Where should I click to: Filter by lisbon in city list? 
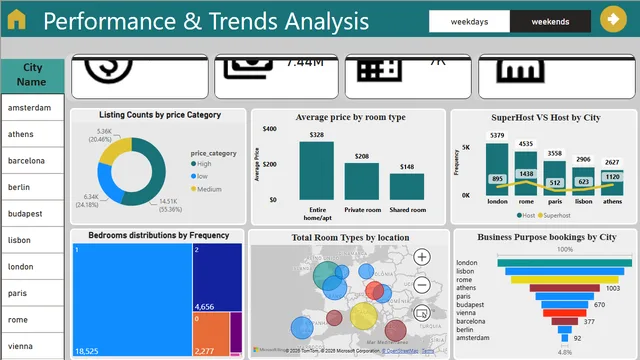coord(33,240)
